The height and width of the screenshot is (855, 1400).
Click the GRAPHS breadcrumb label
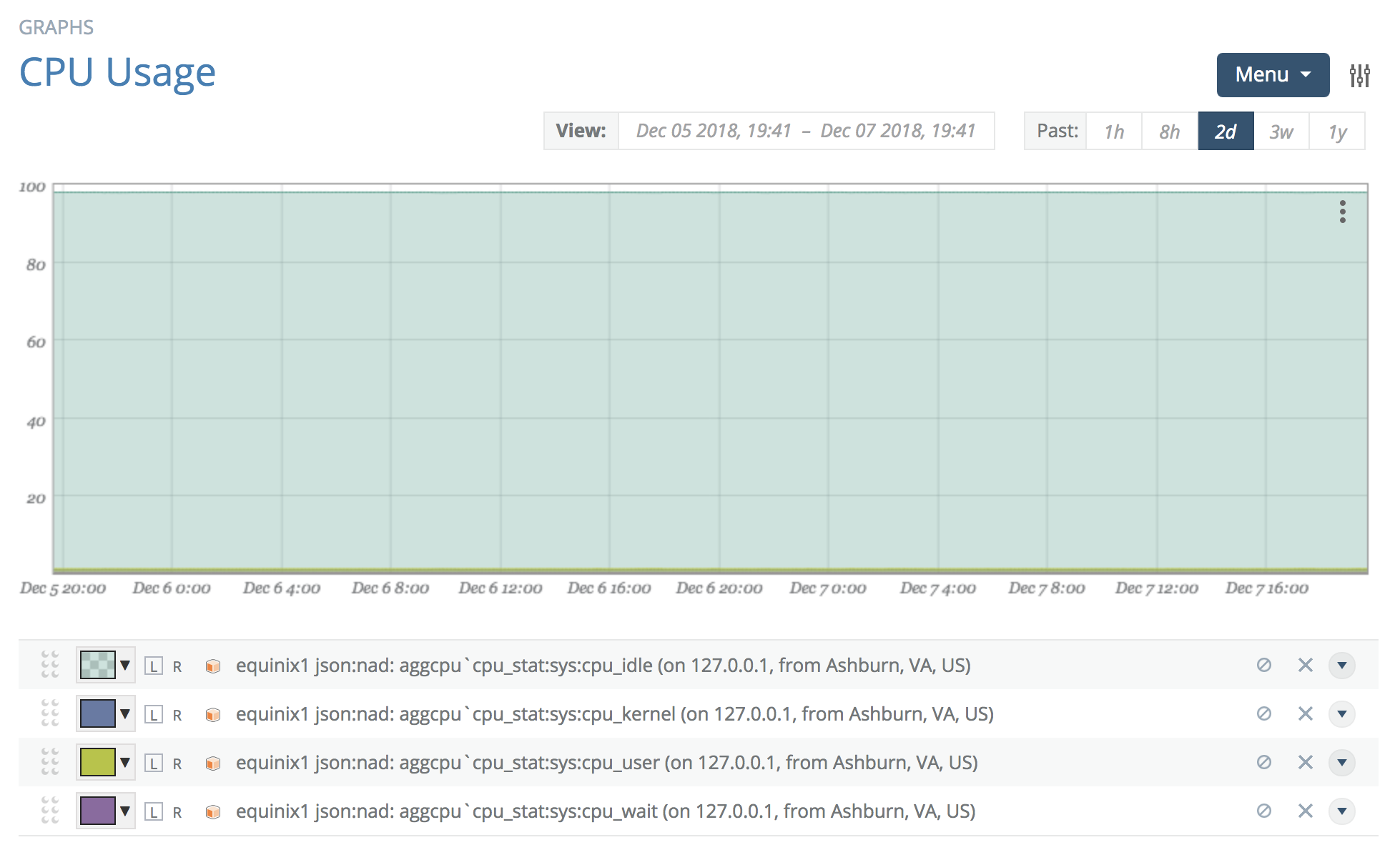56,27
